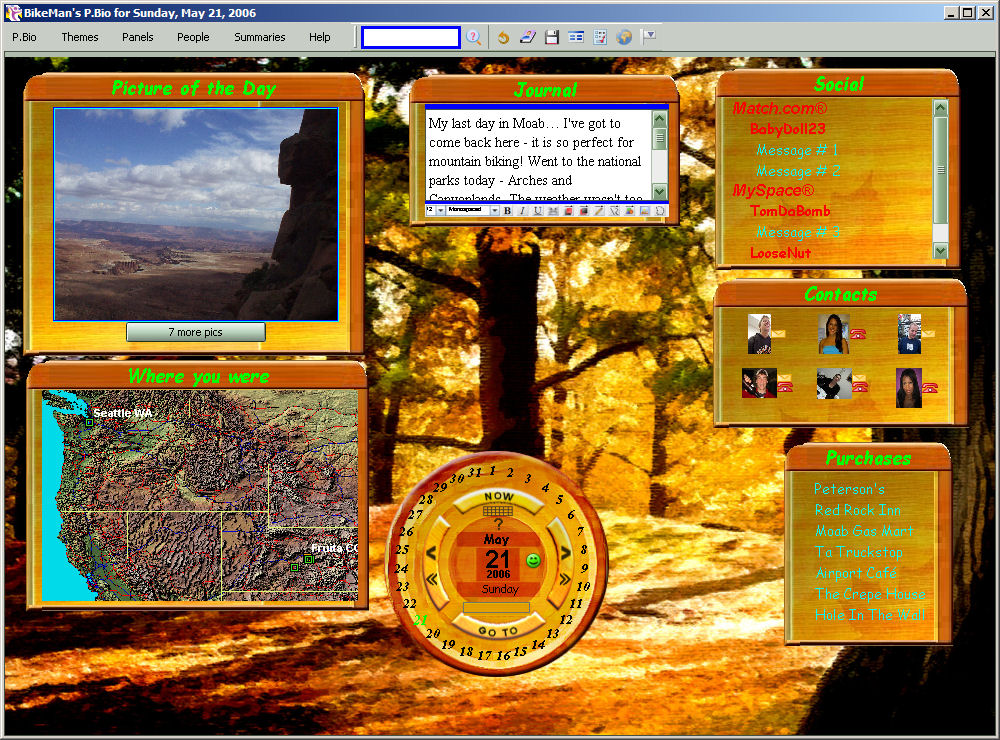Open the toolbar options dropdown arrow
The width and height of the screenshot is (1000, 740).
pyautogui.click(x=649, y=36)
